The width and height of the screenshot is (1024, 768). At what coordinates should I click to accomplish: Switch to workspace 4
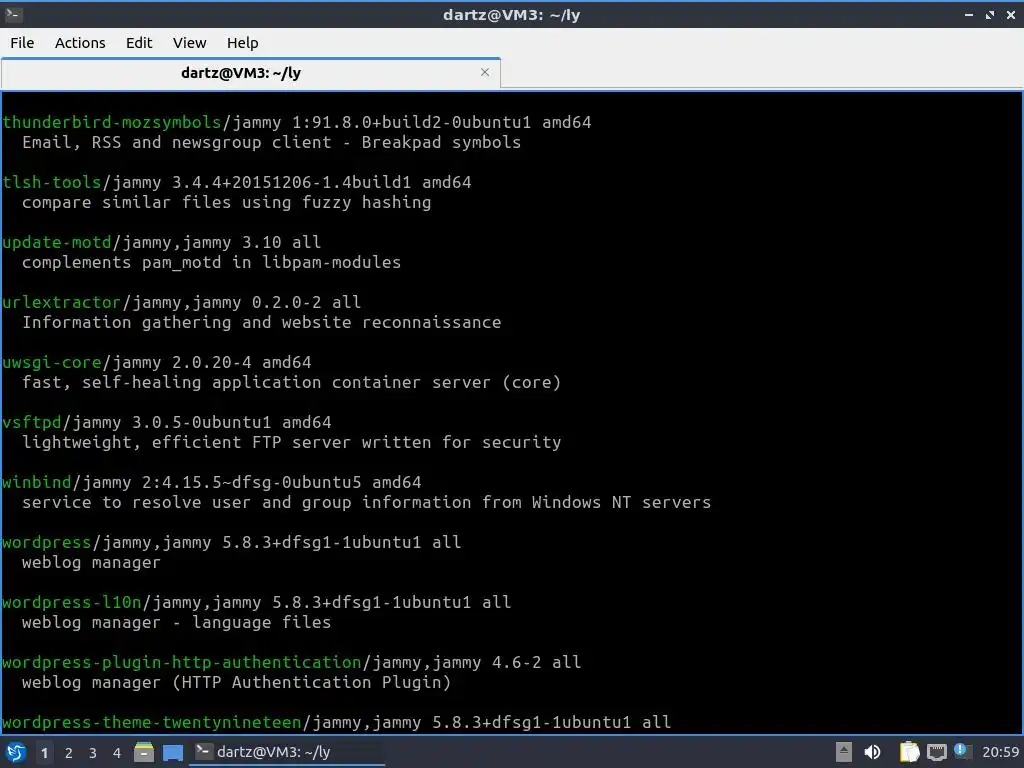[117, 753]
